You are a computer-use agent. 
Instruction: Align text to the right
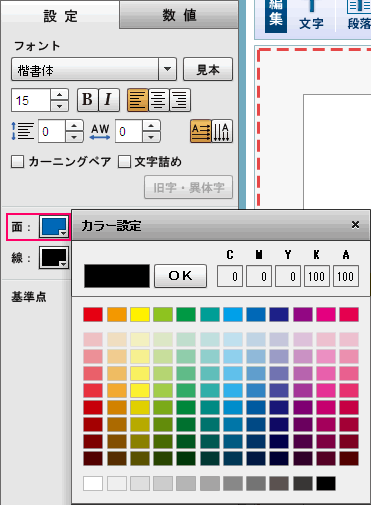(x=180, y=100)
